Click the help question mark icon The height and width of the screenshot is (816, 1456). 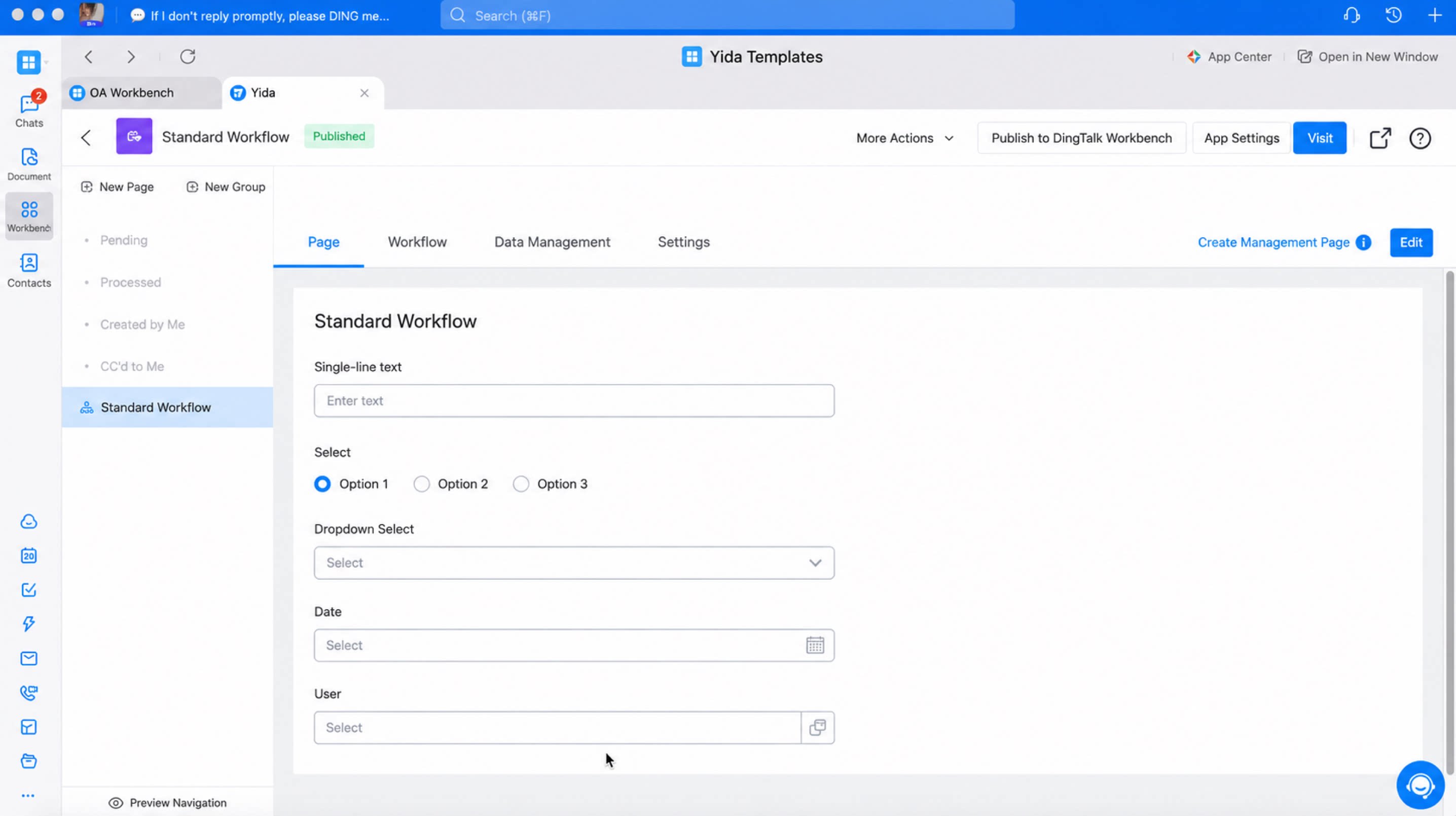(1420, 138)
